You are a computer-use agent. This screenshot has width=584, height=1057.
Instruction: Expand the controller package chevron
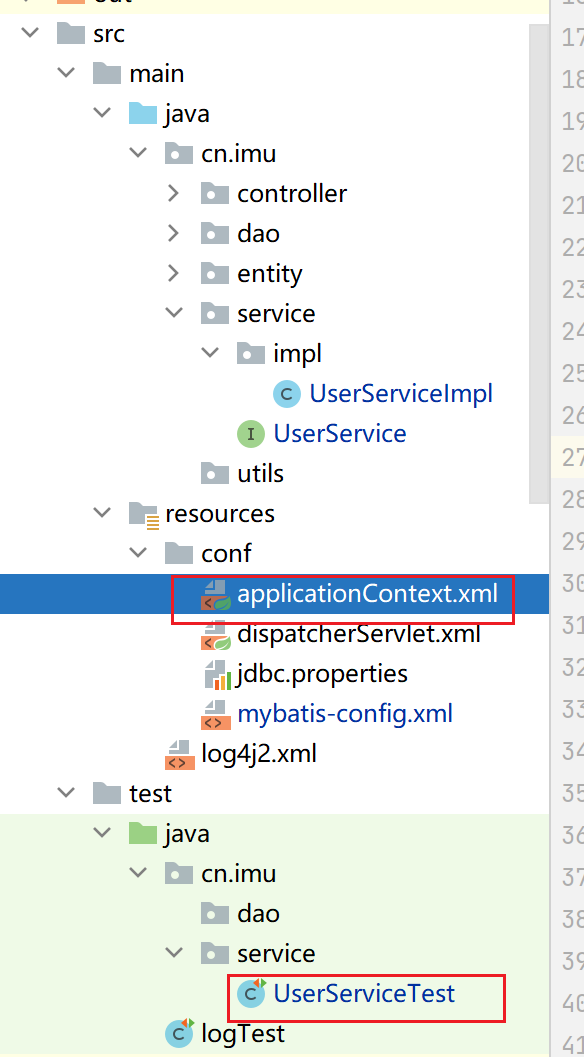pos(174,193)
